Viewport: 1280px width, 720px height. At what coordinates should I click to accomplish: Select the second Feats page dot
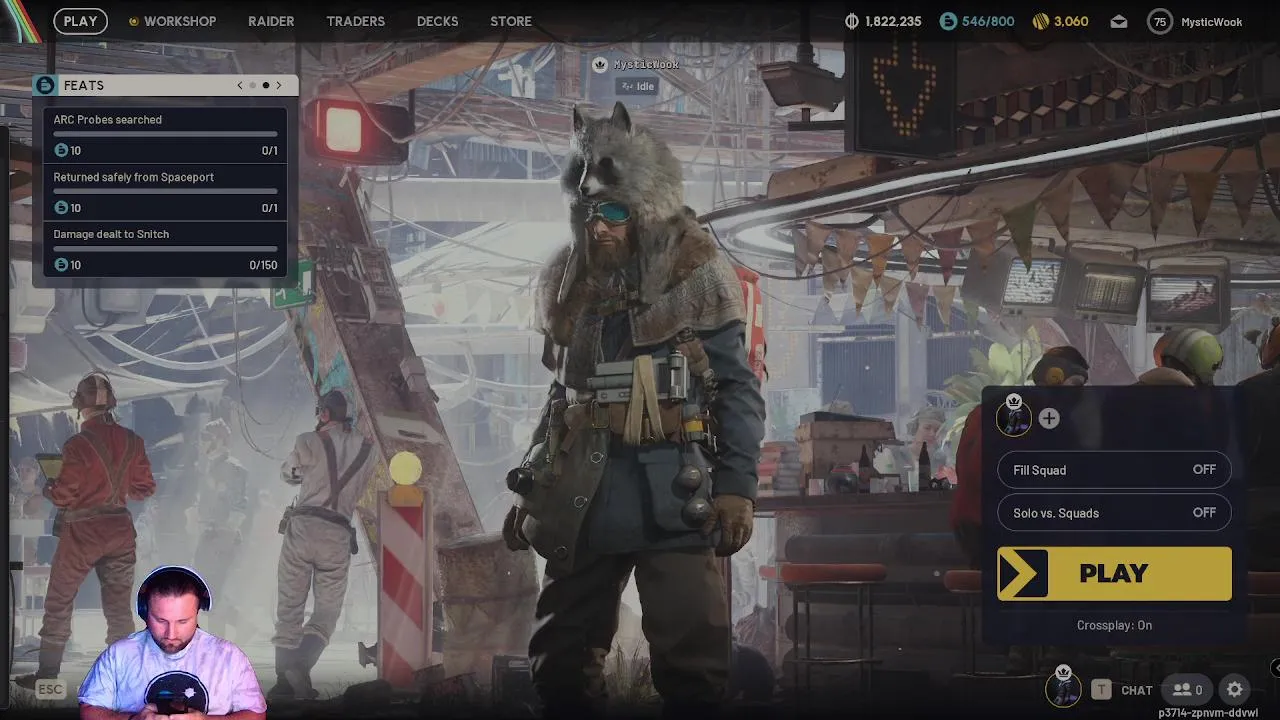tap(265, 85)
